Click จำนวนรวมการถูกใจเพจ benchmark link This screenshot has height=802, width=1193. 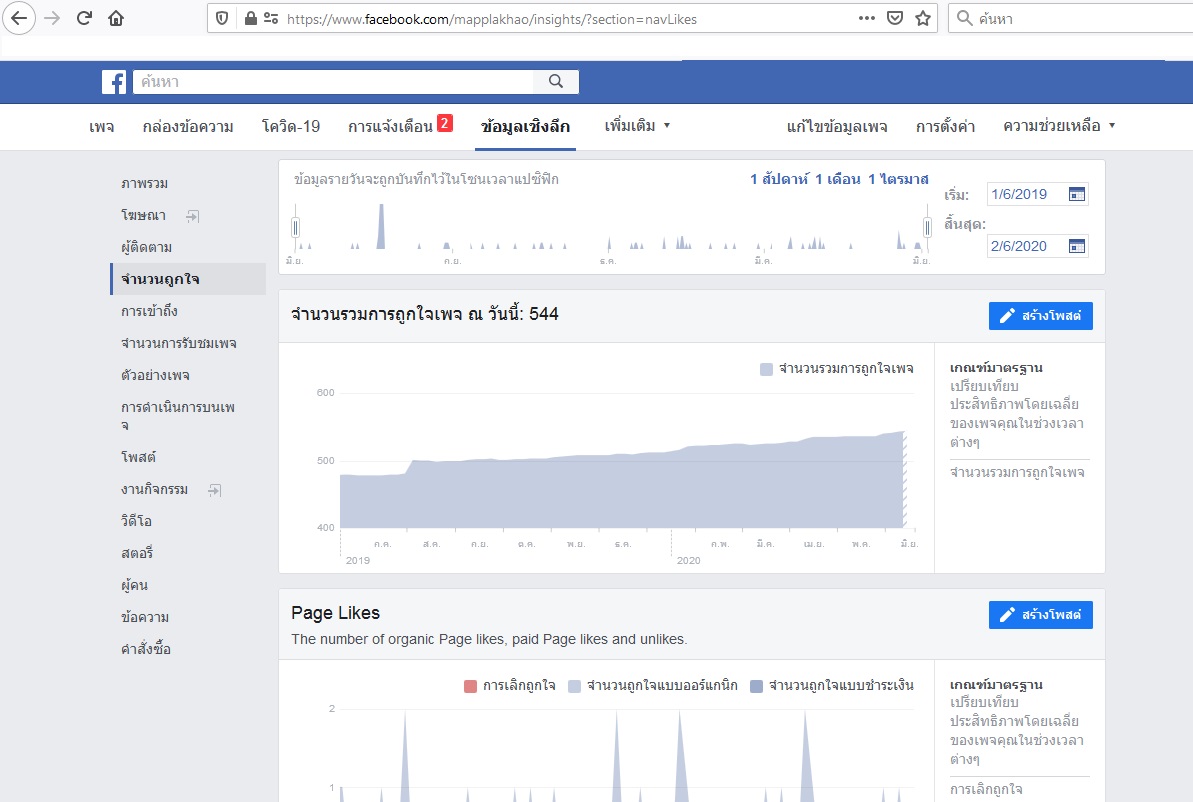pyautogui.click(x=1017, y=473)
